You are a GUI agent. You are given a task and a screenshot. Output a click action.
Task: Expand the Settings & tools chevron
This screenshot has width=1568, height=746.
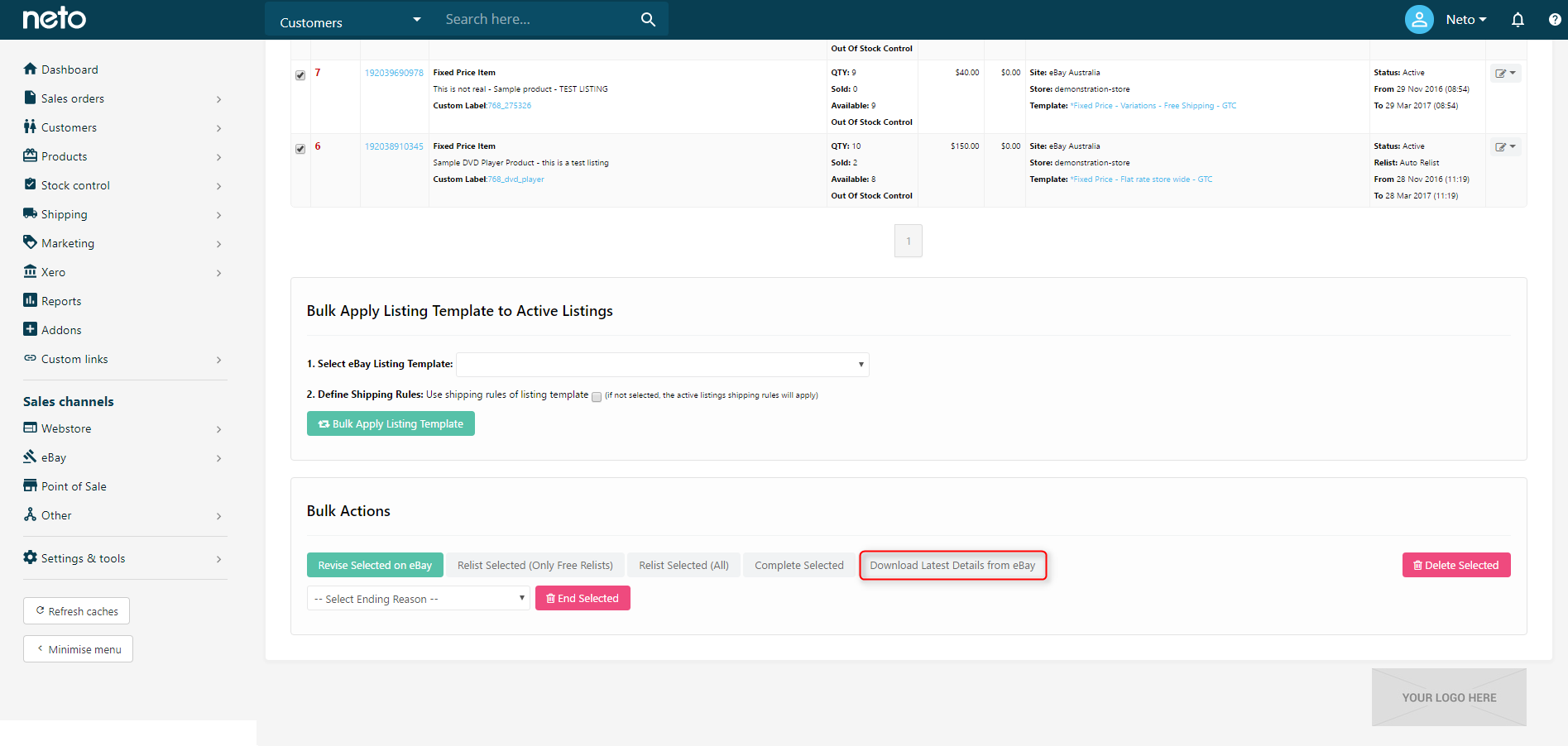click(x=219, y=559)
